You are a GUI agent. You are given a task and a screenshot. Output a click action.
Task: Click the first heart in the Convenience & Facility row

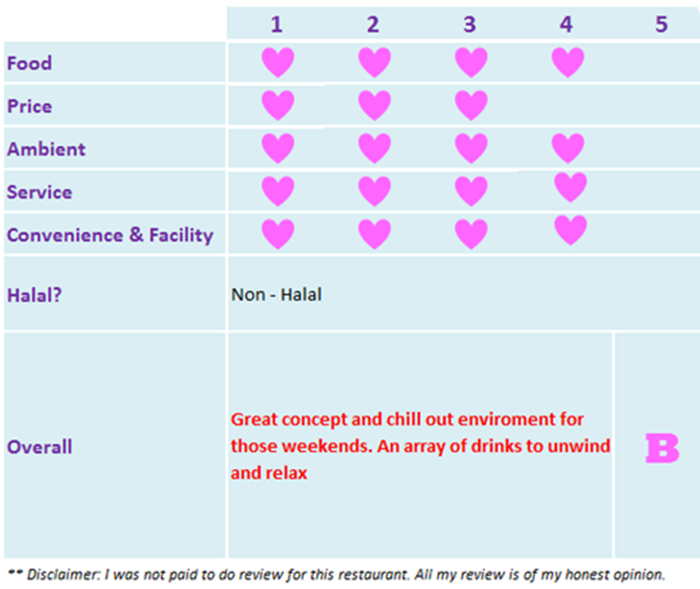click(277, 234)
